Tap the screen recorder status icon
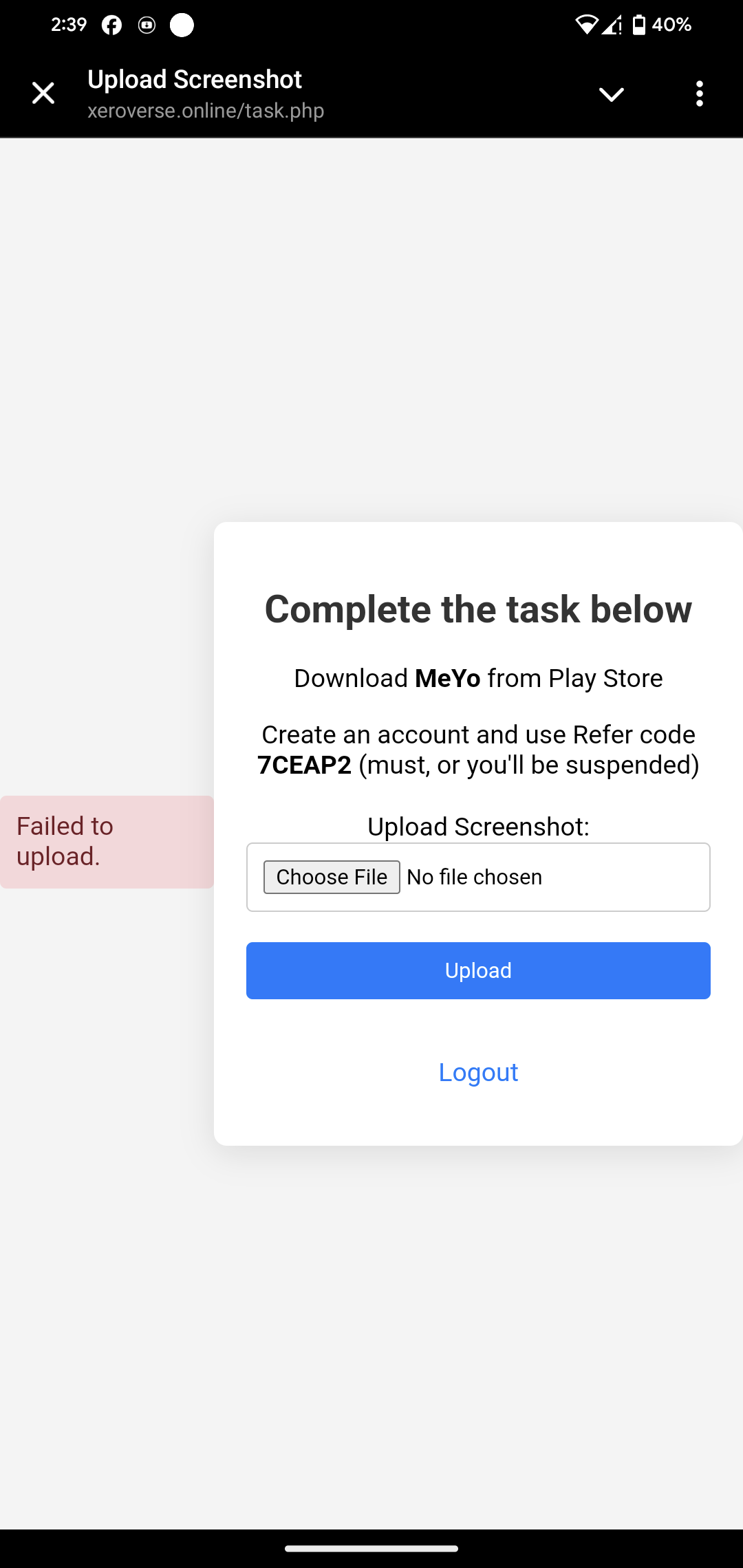743x1568 pixels. (147, 25)
